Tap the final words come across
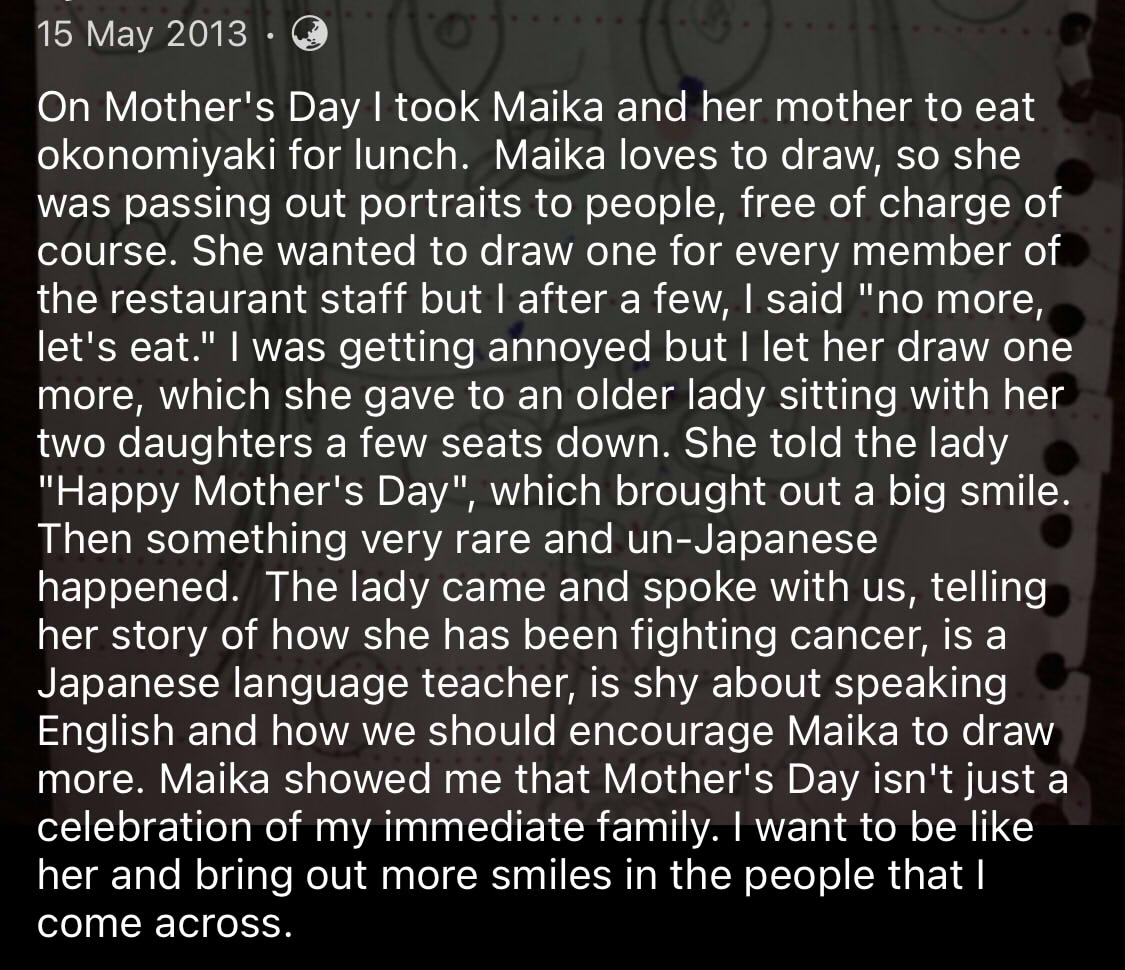Image resolution: width=1125 pixels, height=970 pixels. point(165,924)
